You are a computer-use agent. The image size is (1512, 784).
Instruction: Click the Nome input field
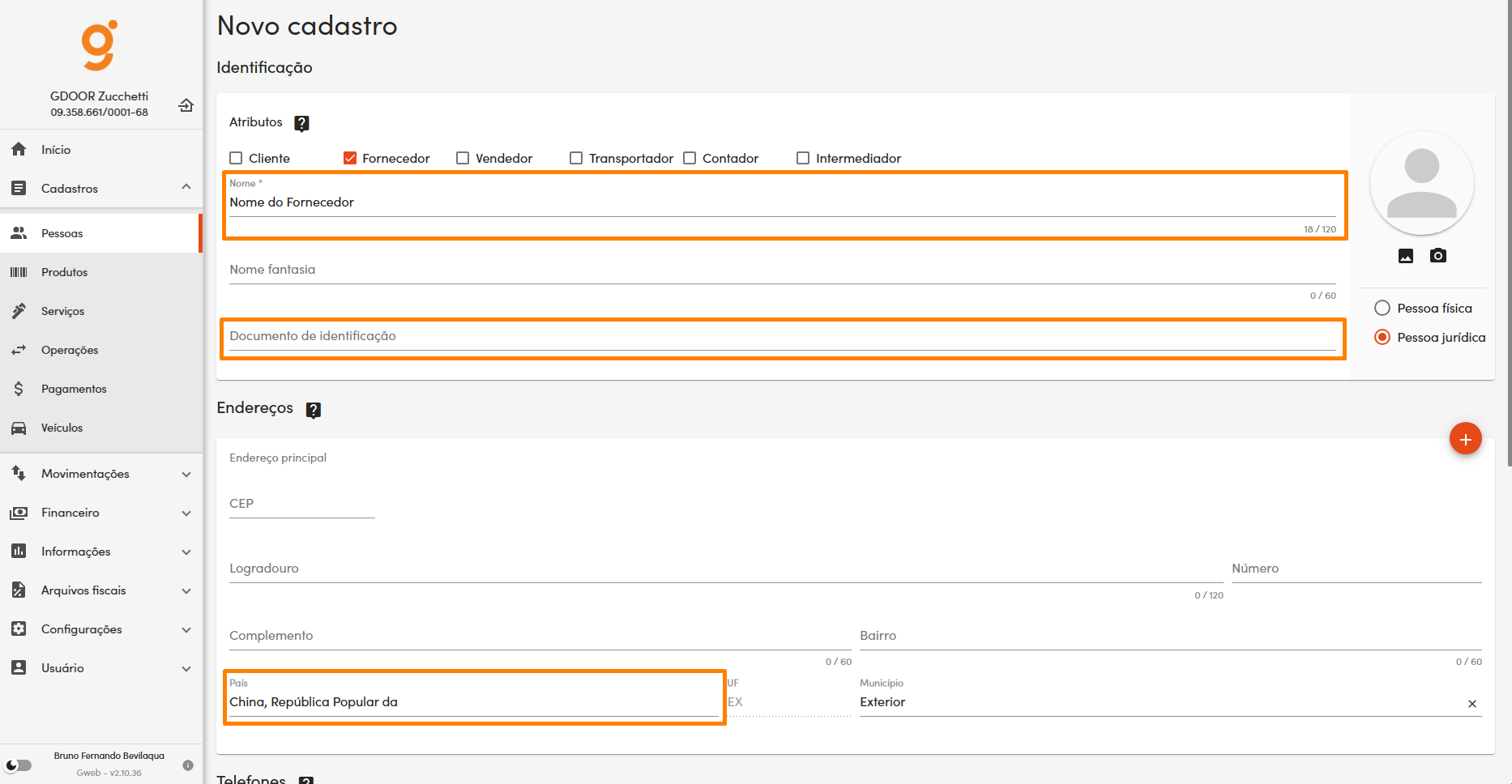pos(783,202)
